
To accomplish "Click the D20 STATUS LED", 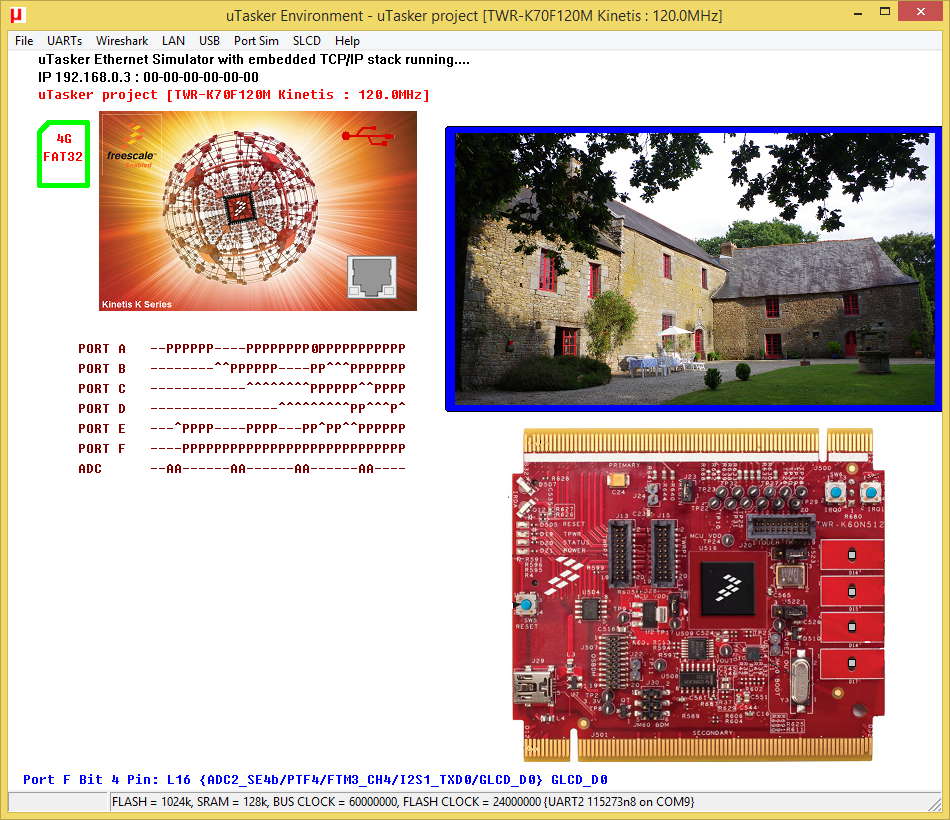I will pos(523,542).
